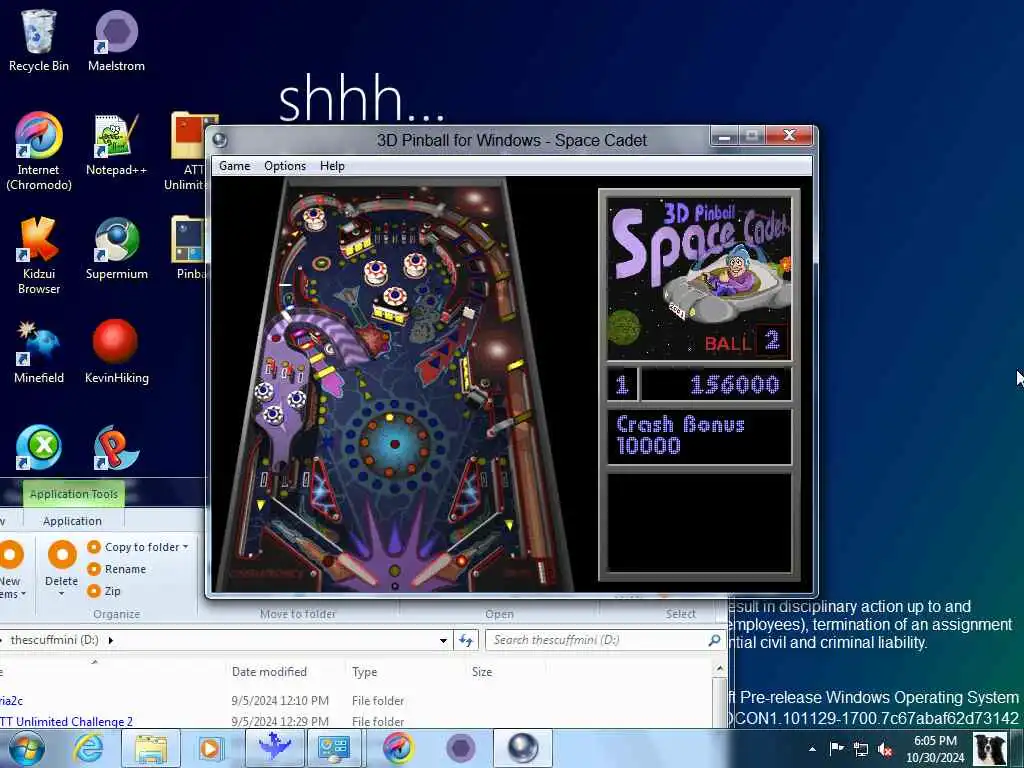The width and height of the screenshot is (1024, 768).
Task: Open the orange P desktop shortcut
Action: [116, 447]
